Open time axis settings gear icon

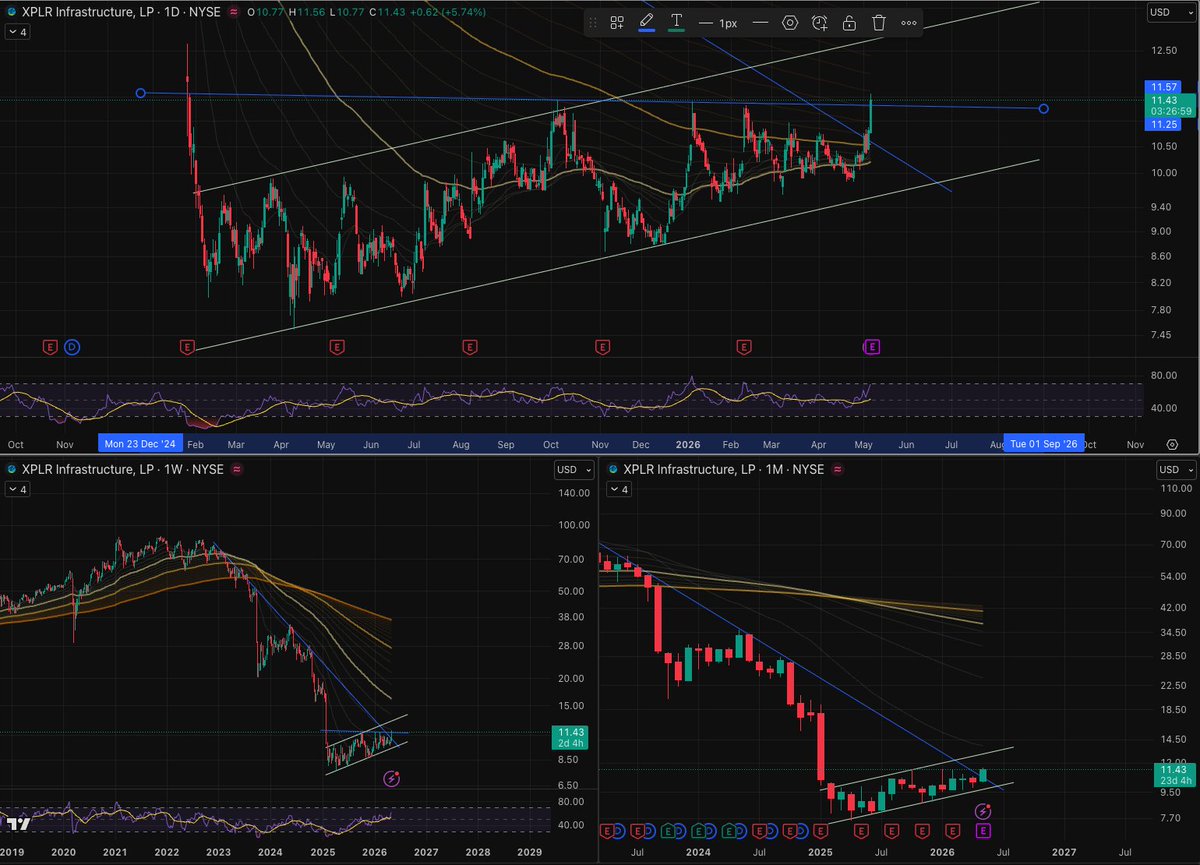[x=1172, y=443]
